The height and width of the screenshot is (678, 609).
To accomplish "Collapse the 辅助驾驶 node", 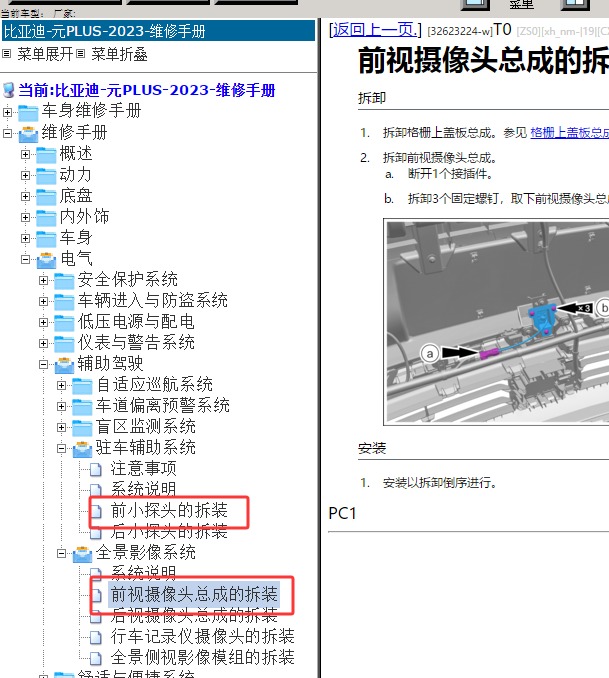I will [44, 365].
